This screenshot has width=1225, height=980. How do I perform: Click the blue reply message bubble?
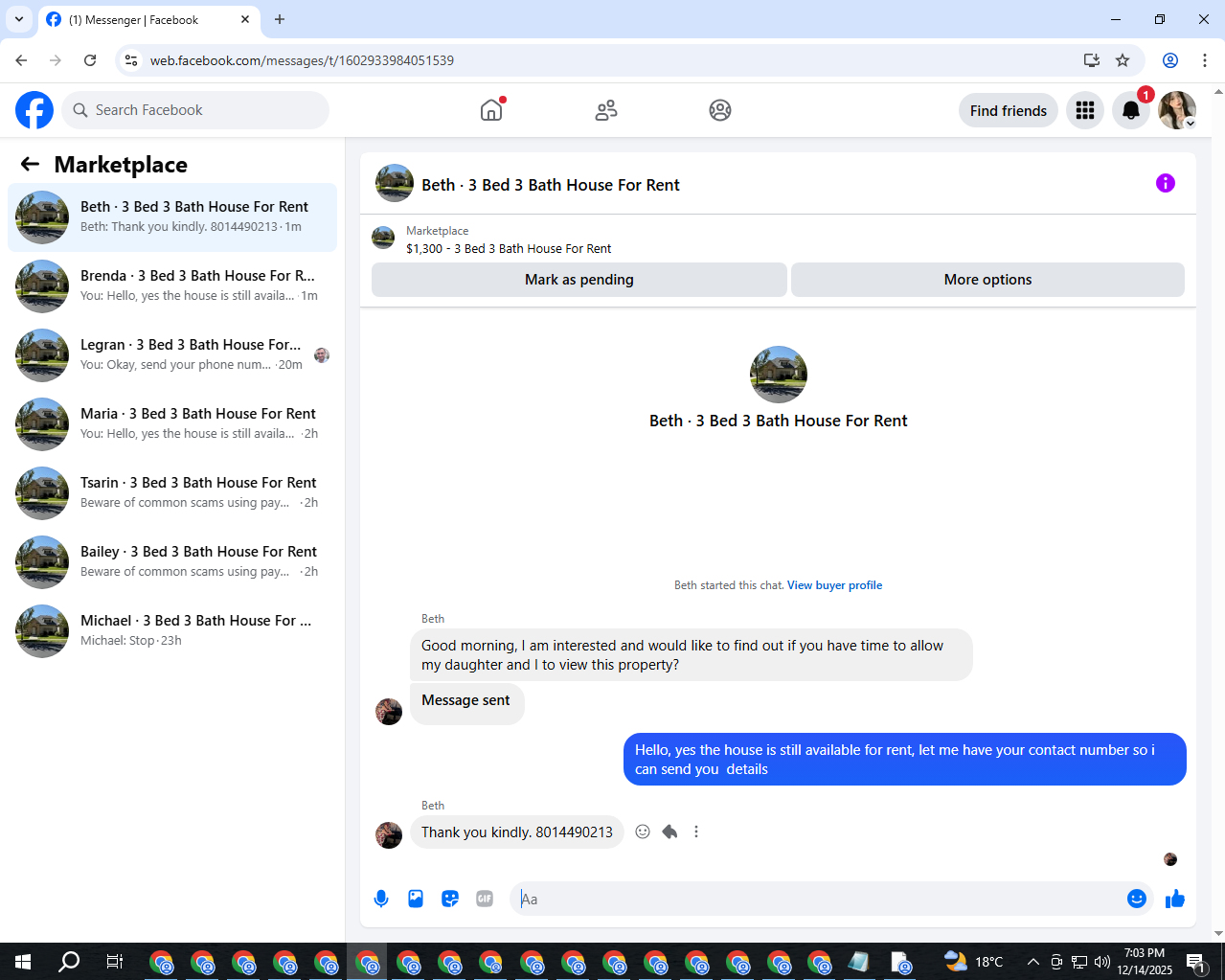click(905, 760)
